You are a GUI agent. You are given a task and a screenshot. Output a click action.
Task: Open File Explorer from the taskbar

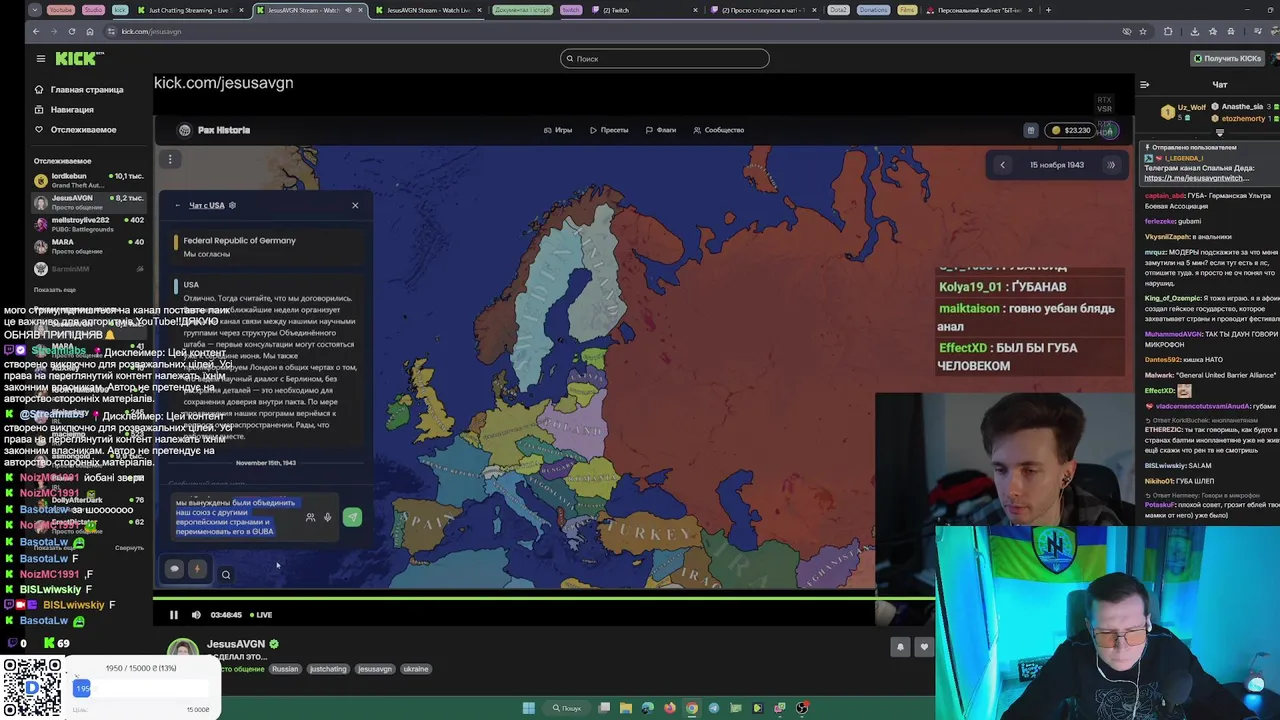click(626, 708)
